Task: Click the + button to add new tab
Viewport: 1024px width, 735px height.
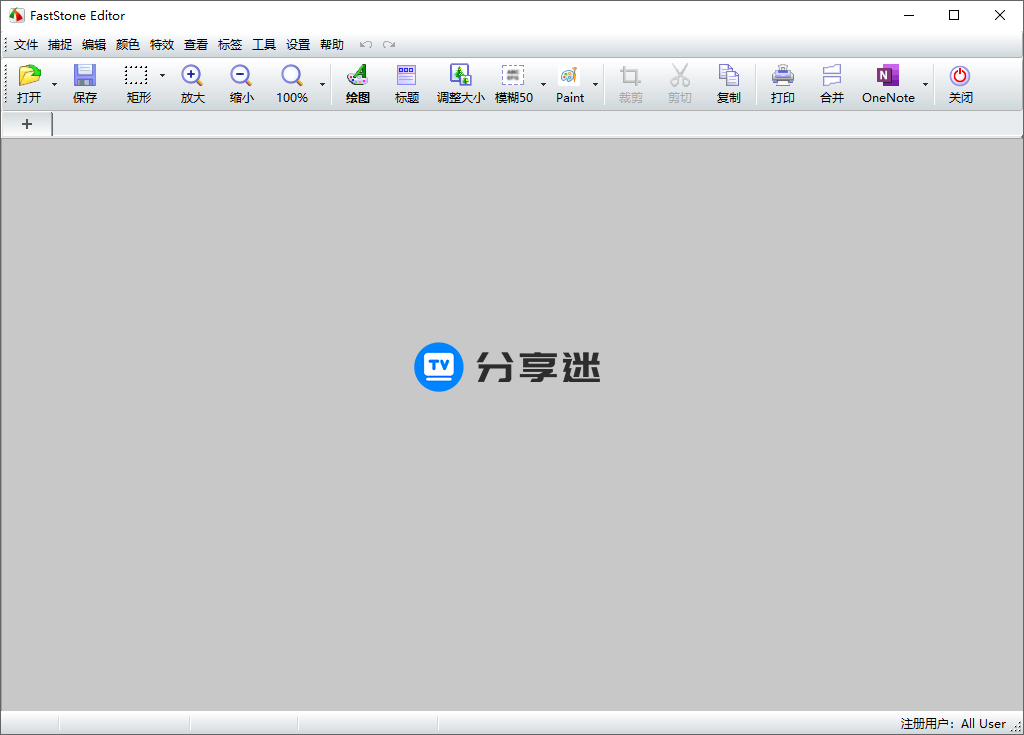Action: click(26, 124)
